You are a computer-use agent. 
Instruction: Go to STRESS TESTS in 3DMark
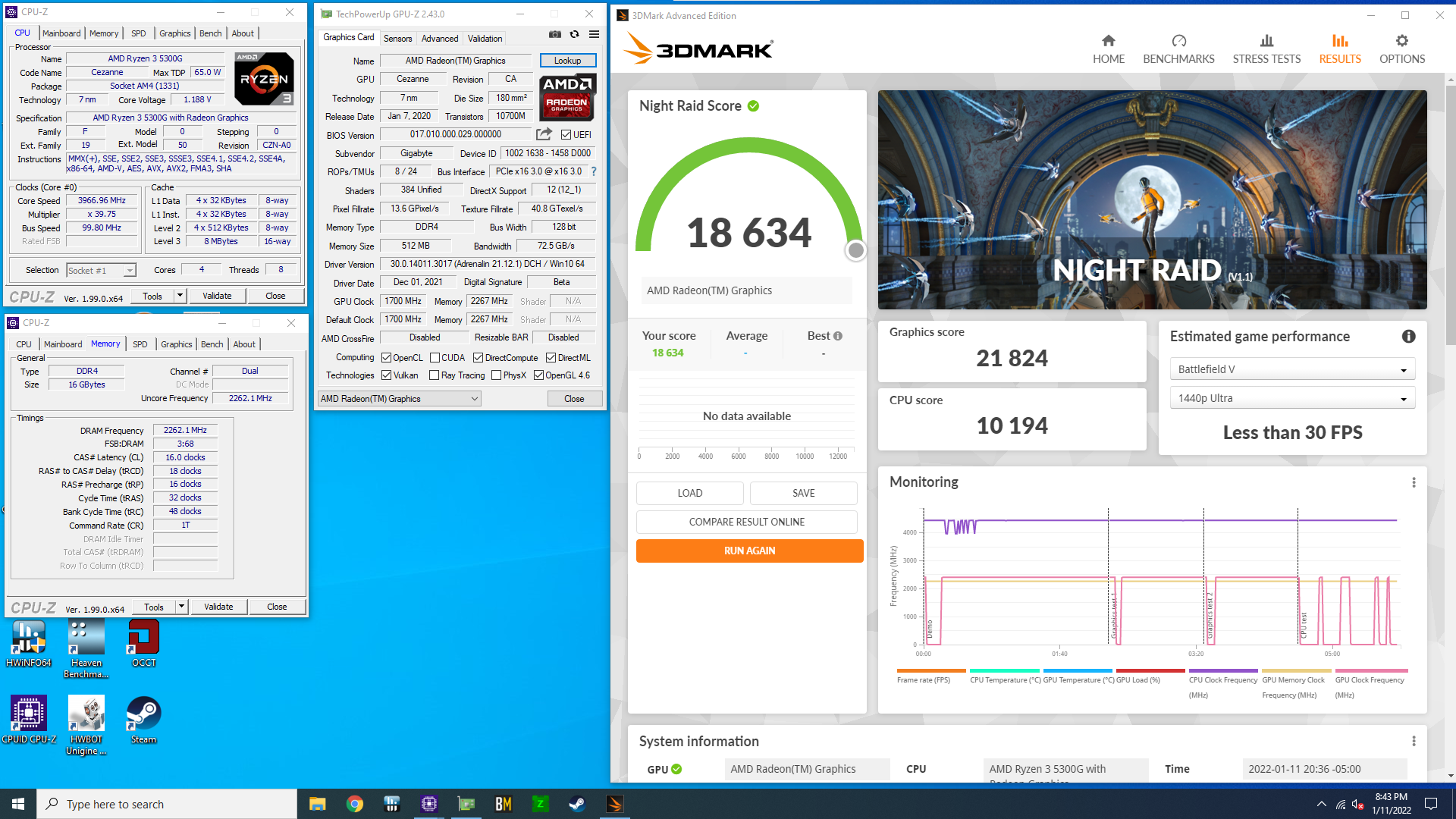pyautogui.click(x=1266, y=49)
